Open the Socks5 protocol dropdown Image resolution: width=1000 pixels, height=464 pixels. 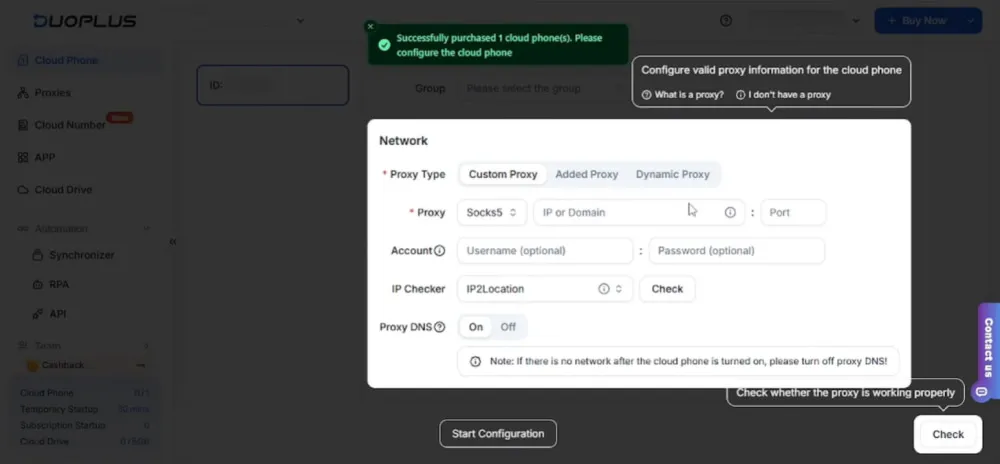(x=492, y=212)
